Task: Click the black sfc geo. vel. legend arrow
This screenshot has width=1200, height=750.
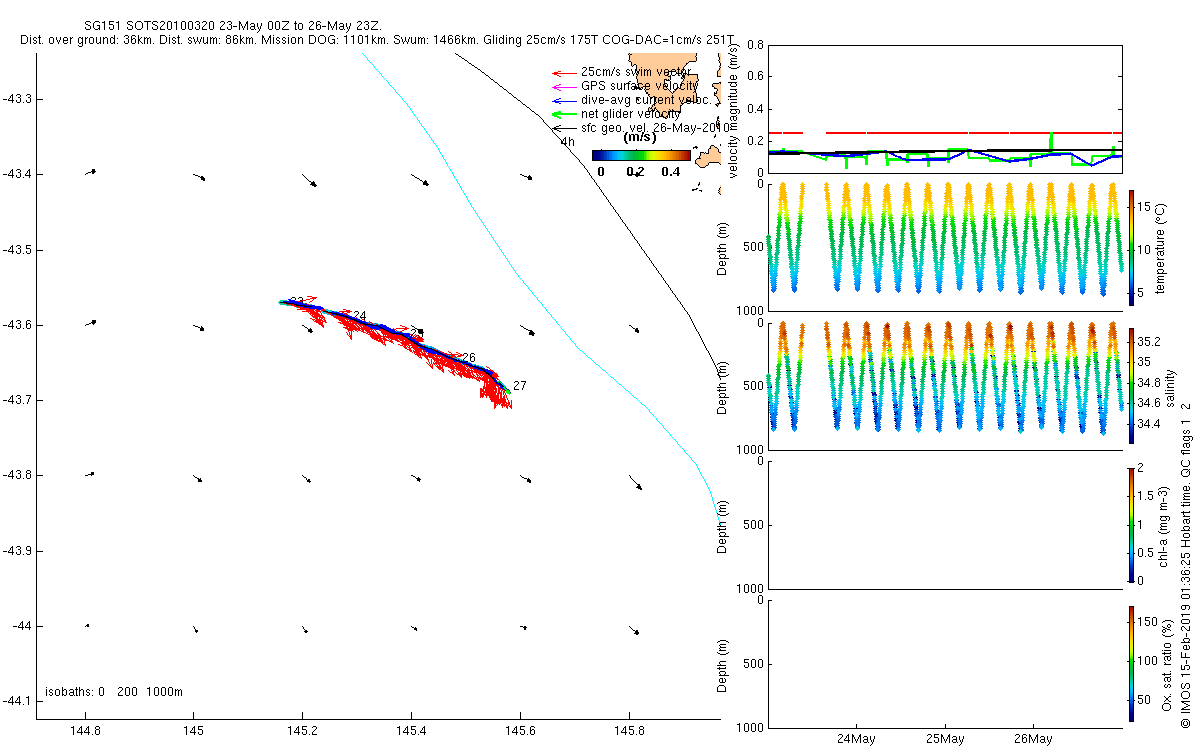Action: [565, 128]
